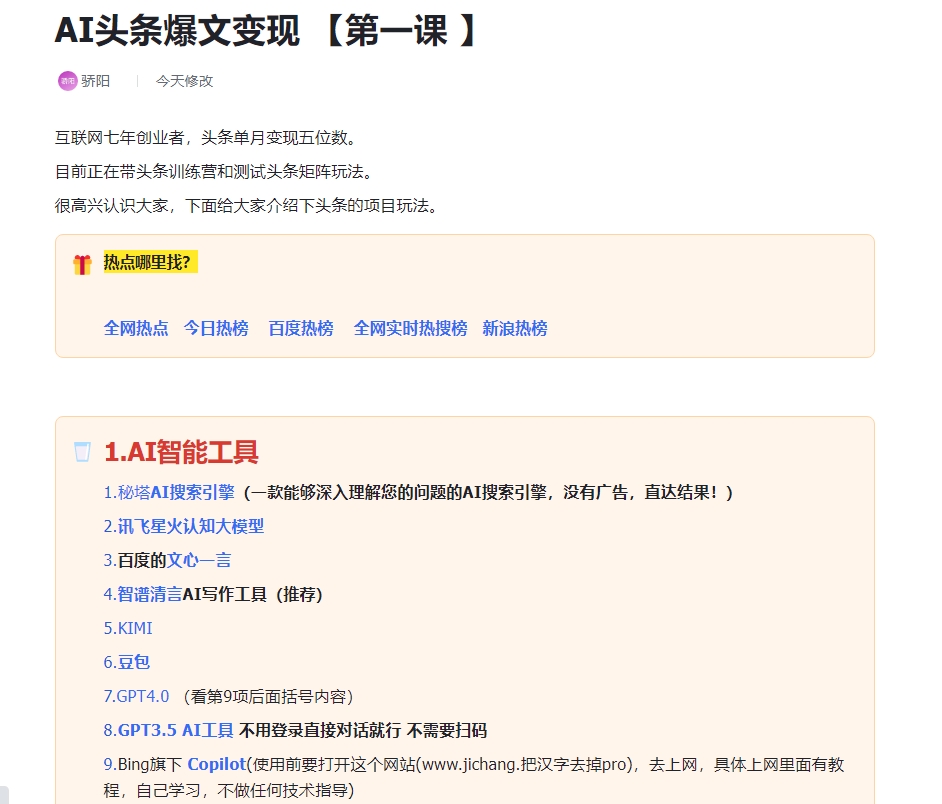Image resolution: width=942 pixels, height=804 pixels.
Task: Open the 7.GPT4.0 link
Action: [136, 696]
